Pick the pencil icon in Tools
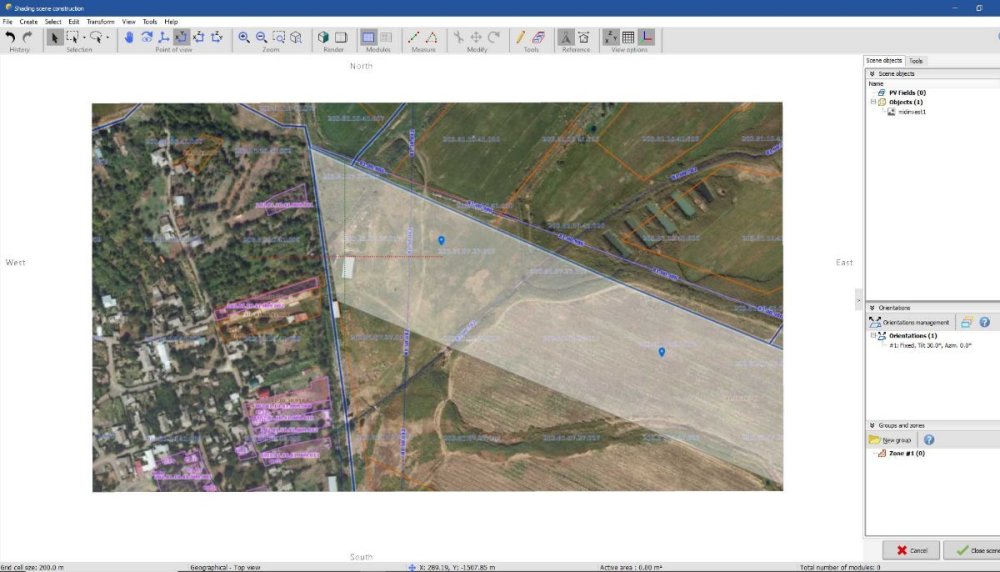Image resolution: width=1000 pixels, height=572 pixels. click(x=520, y=37)
